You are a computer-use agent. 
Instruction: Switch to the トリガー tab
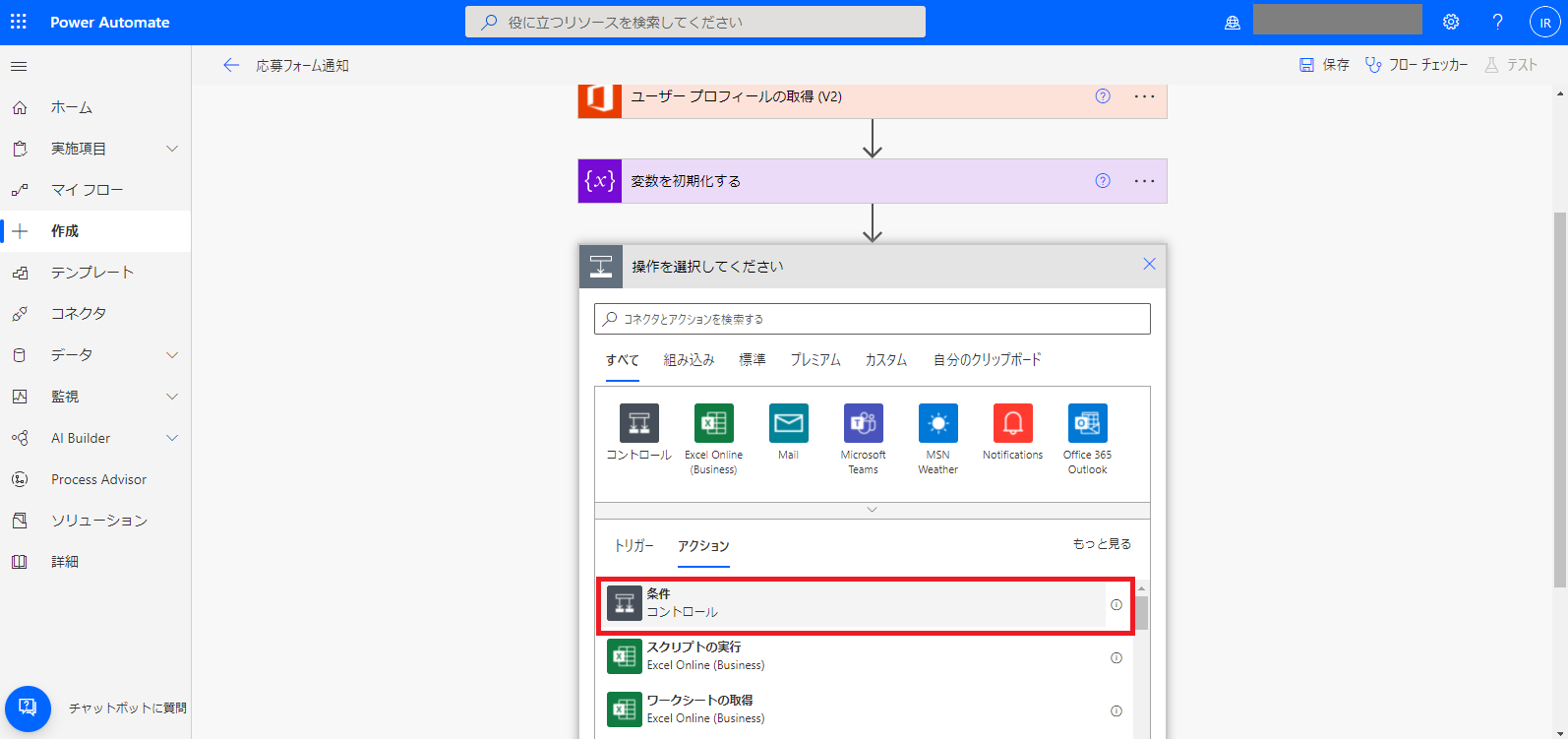click(633, 546)
